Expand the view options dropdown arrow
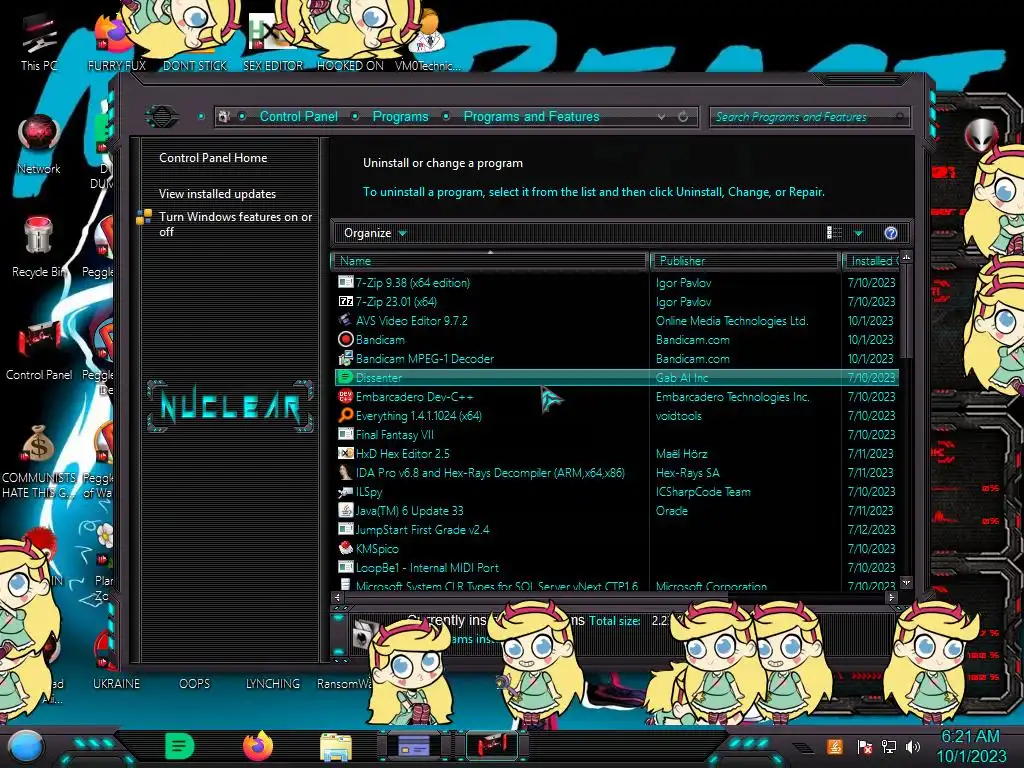 tap(858, 233)
